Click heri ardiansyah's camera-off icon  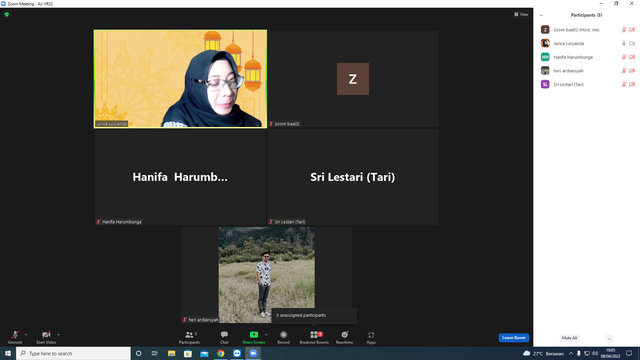(632, 71)
